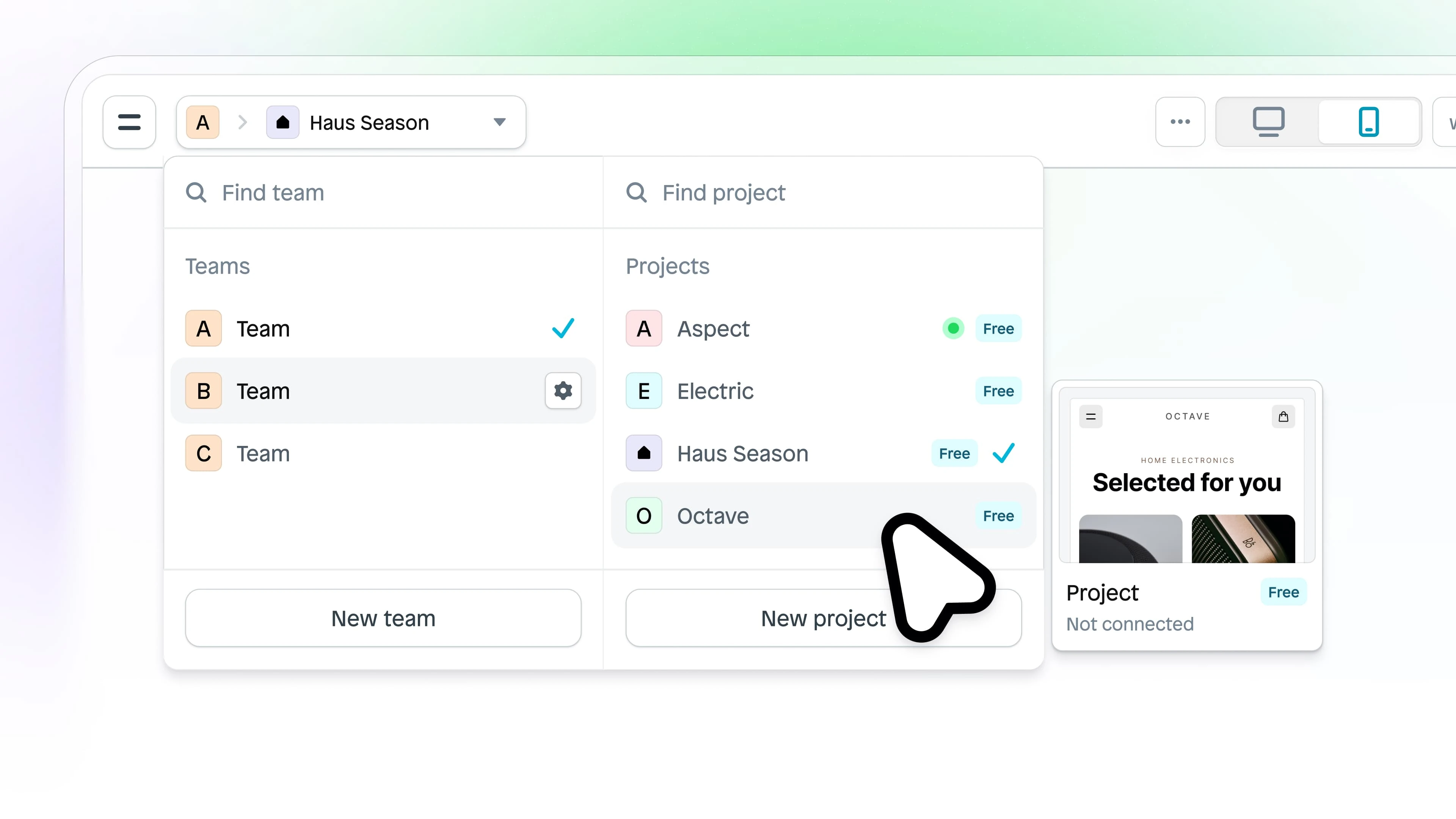Click the shopping bag icon in preview

click(1283, 417)
